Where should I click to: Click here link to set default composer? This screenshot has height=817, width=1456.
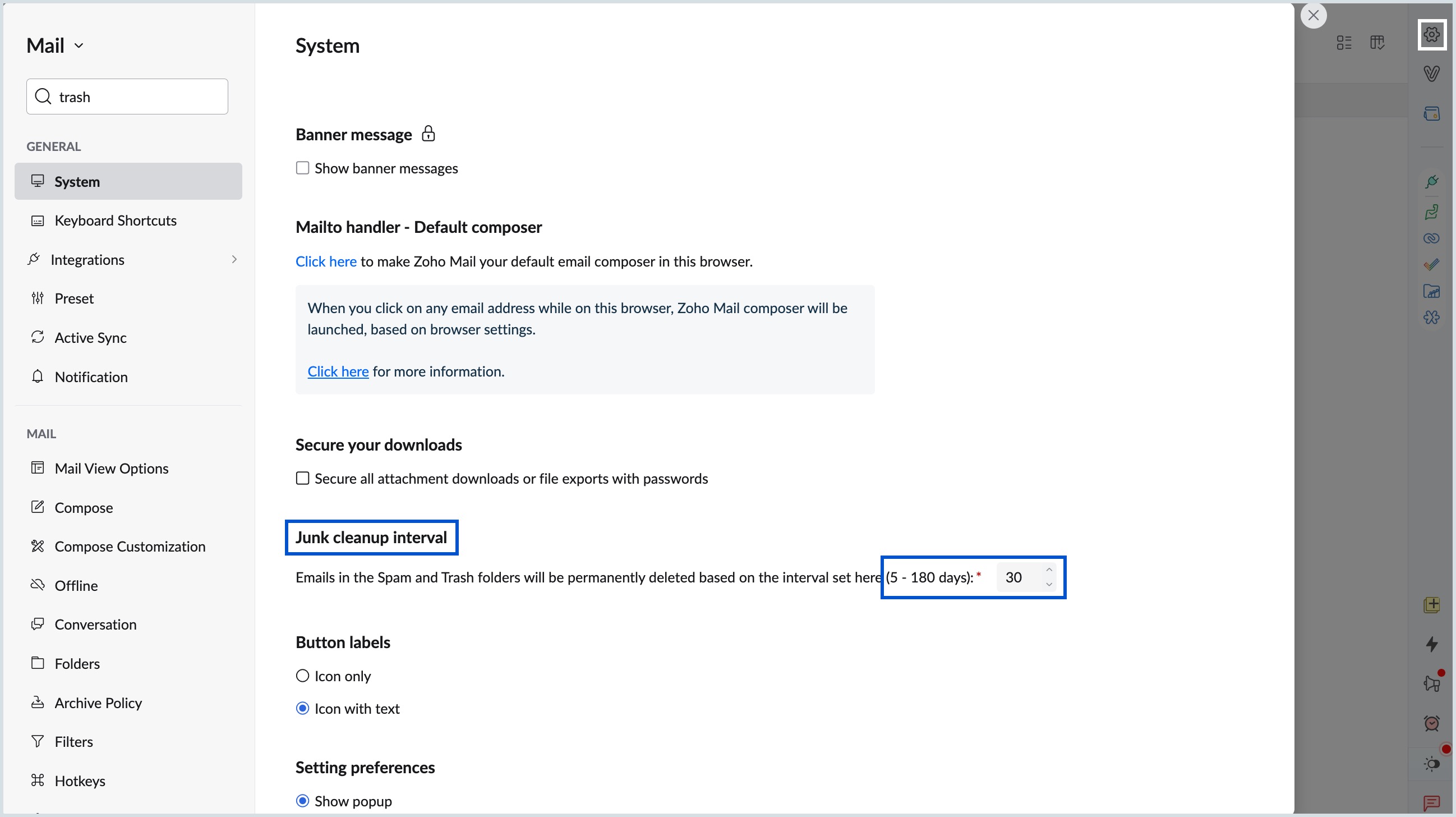(326, 262)
